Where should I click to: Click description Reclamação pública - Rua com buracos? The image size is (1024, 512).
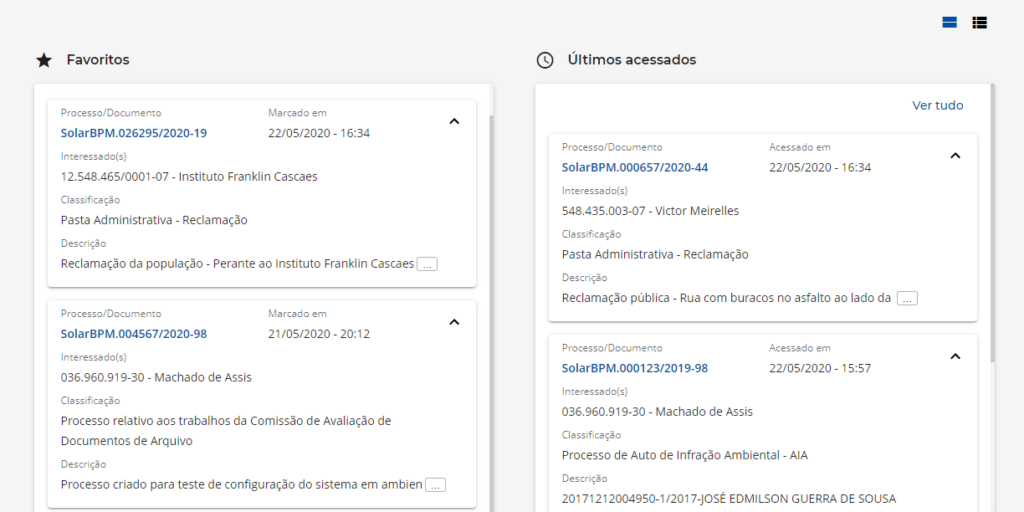(x=727, y=298)
